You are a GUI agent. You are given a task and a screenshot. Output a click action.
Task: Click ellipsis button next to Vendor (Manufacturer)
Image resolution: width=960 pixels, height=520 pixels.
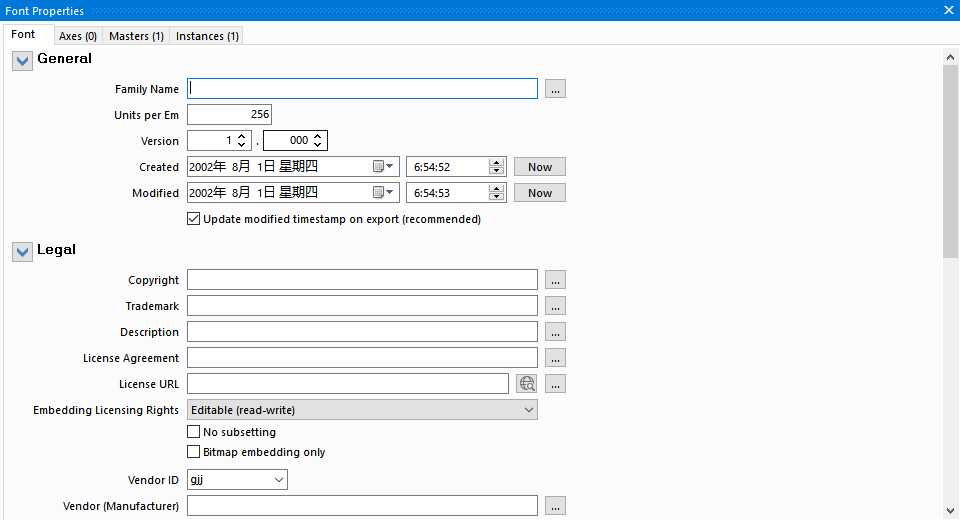coord(556,506)
